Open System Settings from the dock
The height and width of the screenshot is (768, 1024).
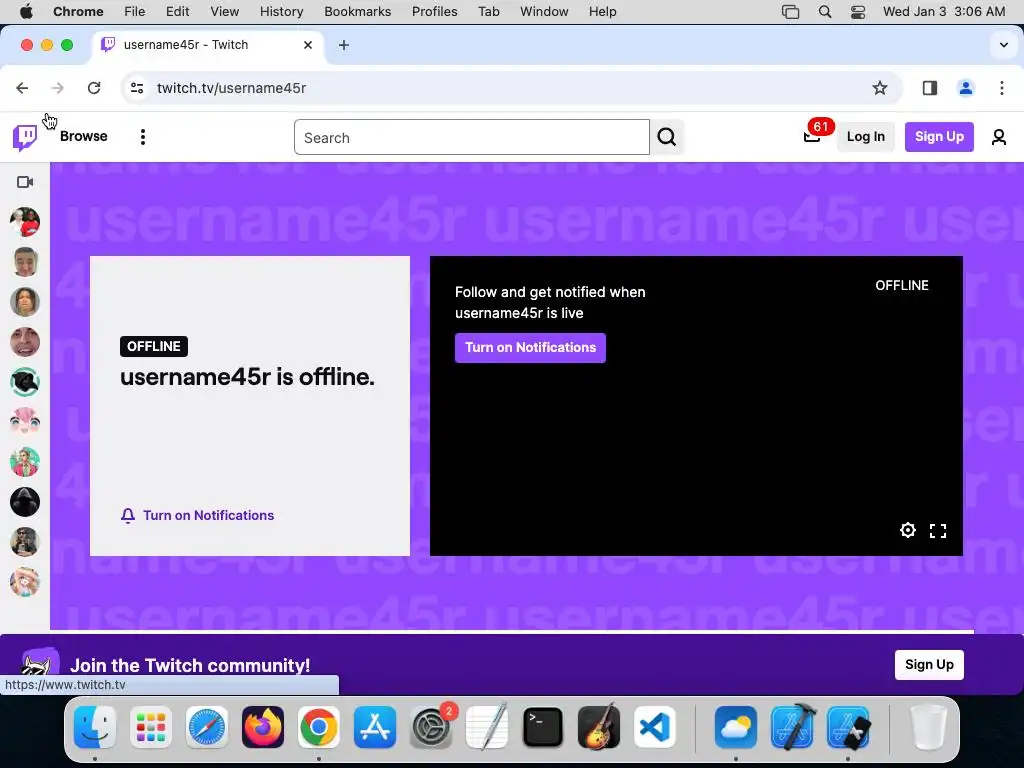431,727
